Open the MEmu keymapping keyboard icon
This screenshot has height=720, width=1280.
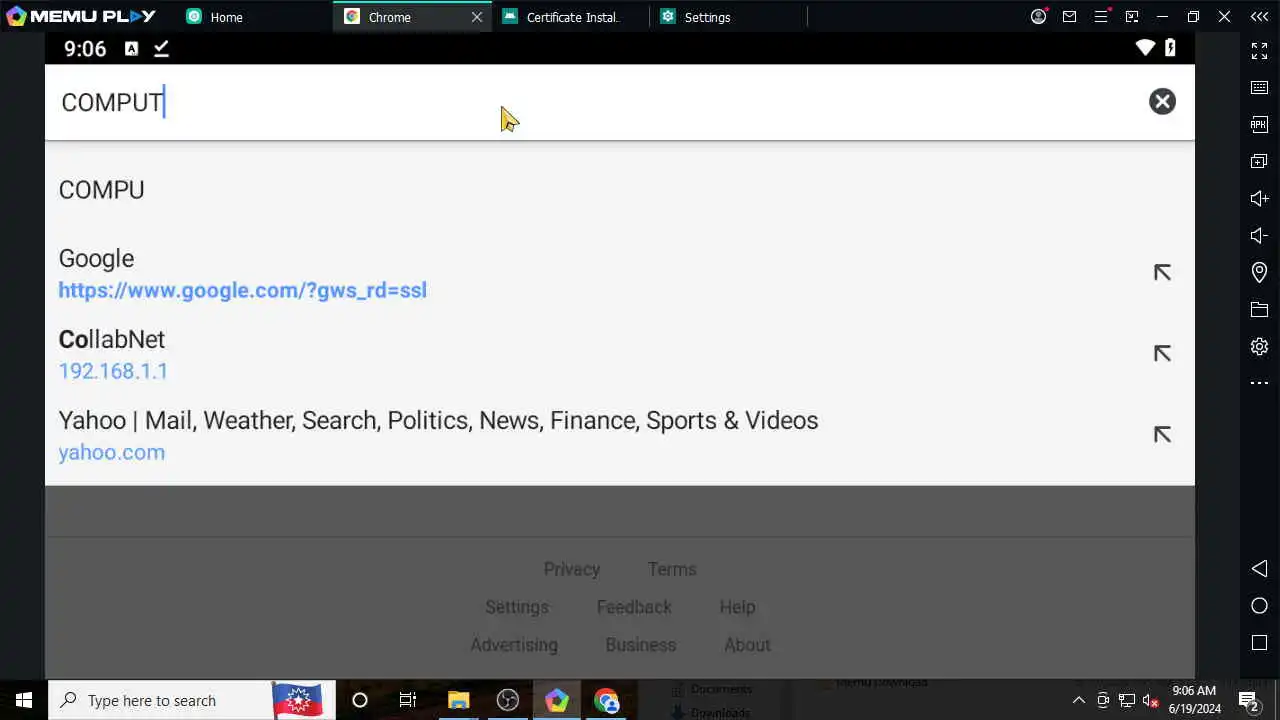[1259, 87]
